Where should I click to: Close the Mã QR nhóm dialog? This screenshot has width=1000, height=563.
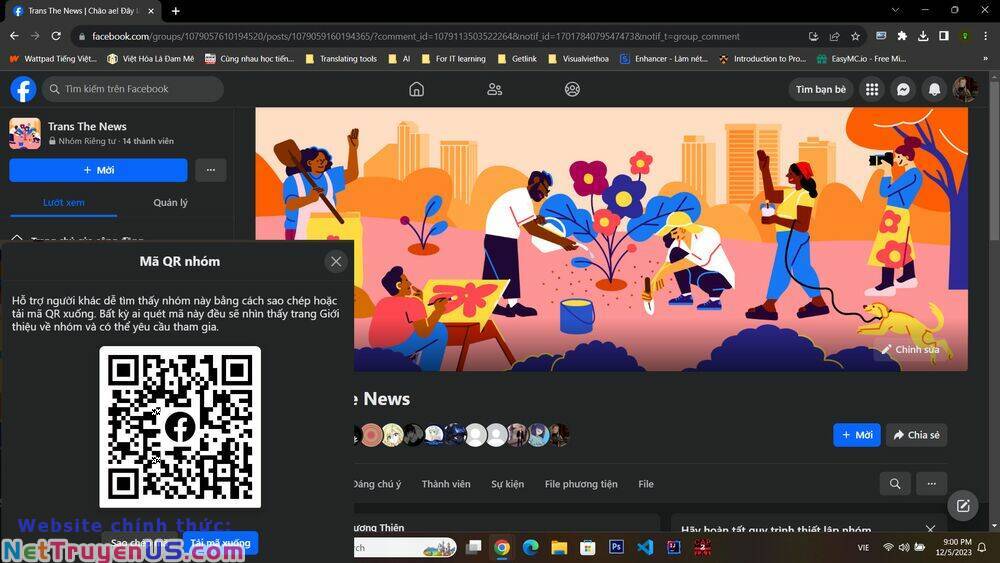pos(336,261)
